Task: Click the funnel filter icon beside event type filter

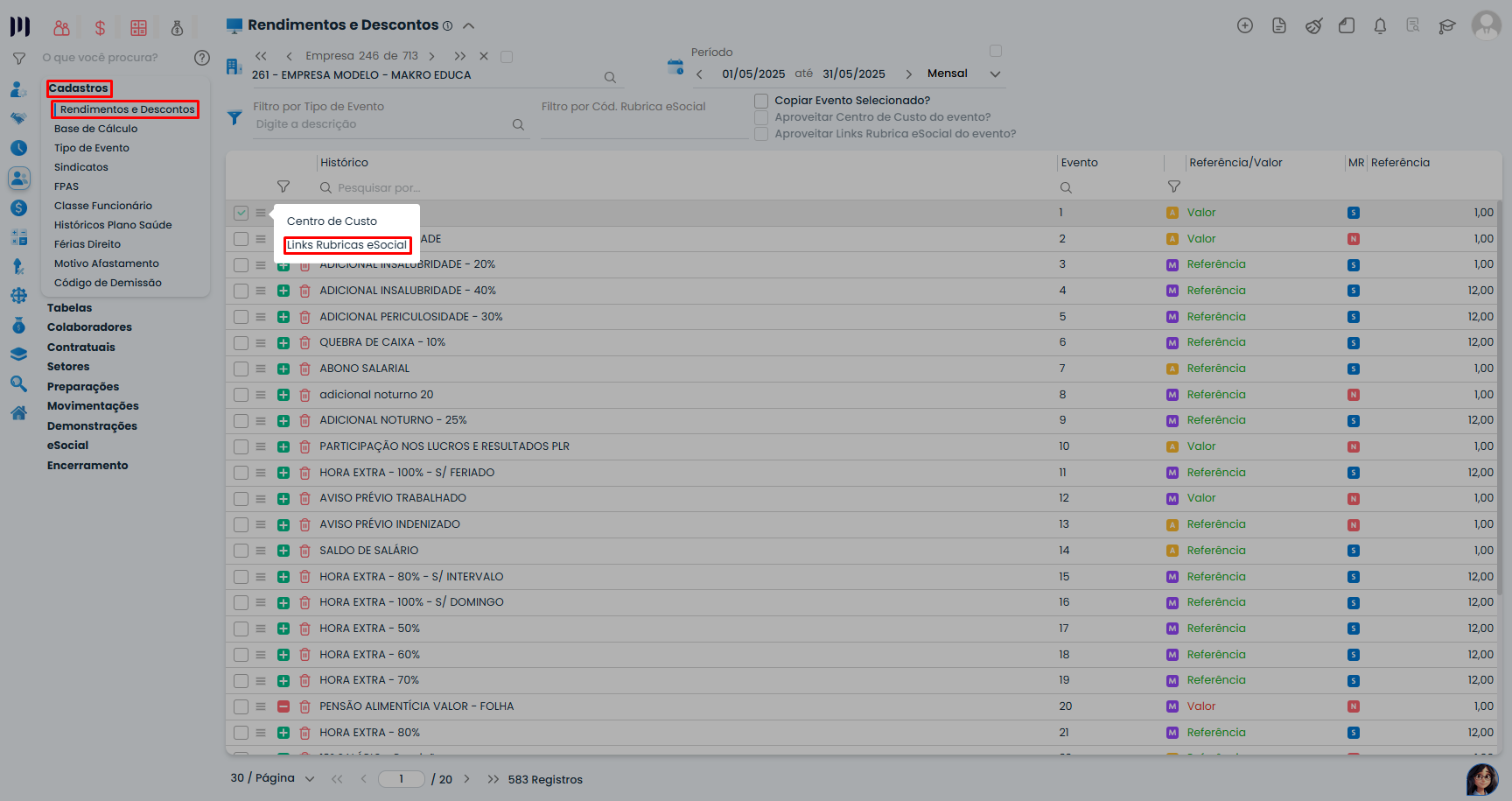Action: 234,117
